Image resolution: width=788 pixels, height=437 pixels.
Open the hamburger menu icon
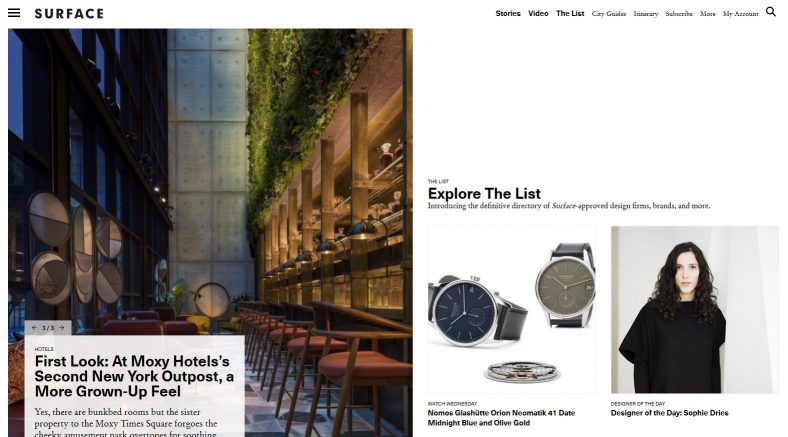(14, 13)
